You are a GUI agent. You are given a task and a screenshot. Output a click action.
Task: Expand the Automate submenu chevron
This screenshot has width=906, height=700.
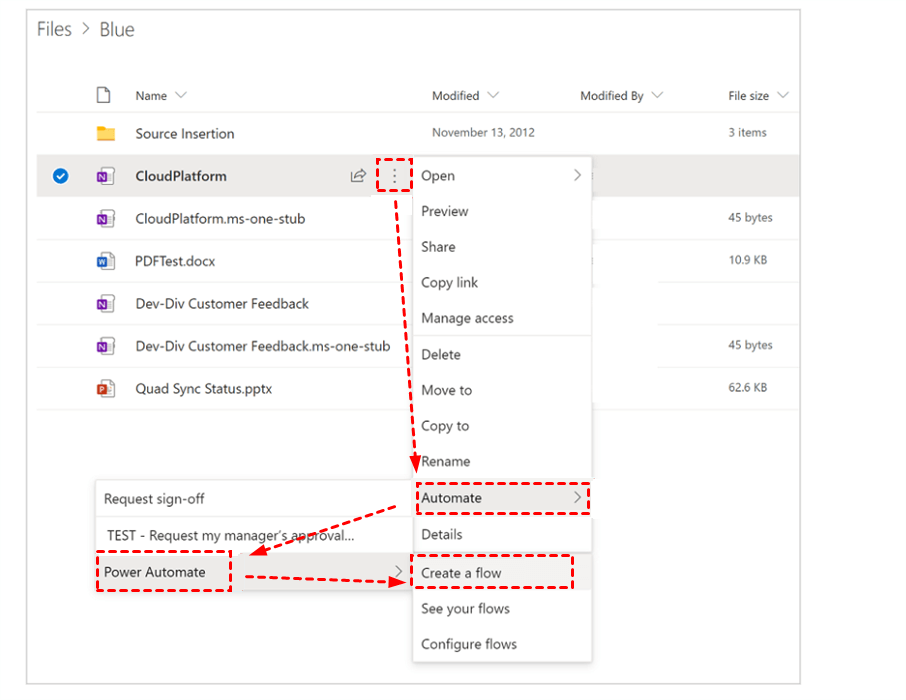(x=577, y=497)
